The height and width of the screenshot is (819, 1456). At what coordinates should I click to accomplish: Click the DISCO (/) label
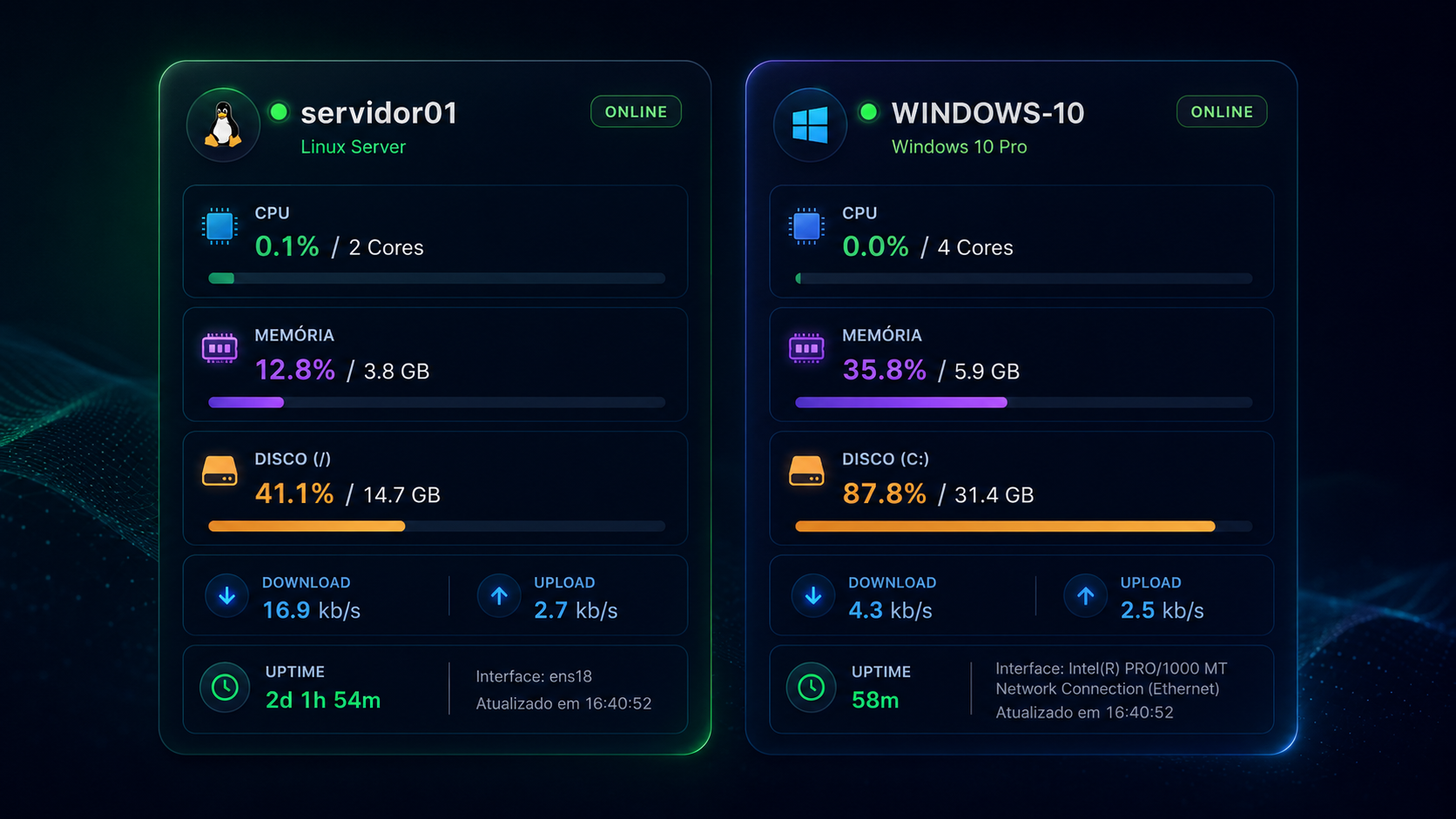click(x=293, y=459)
